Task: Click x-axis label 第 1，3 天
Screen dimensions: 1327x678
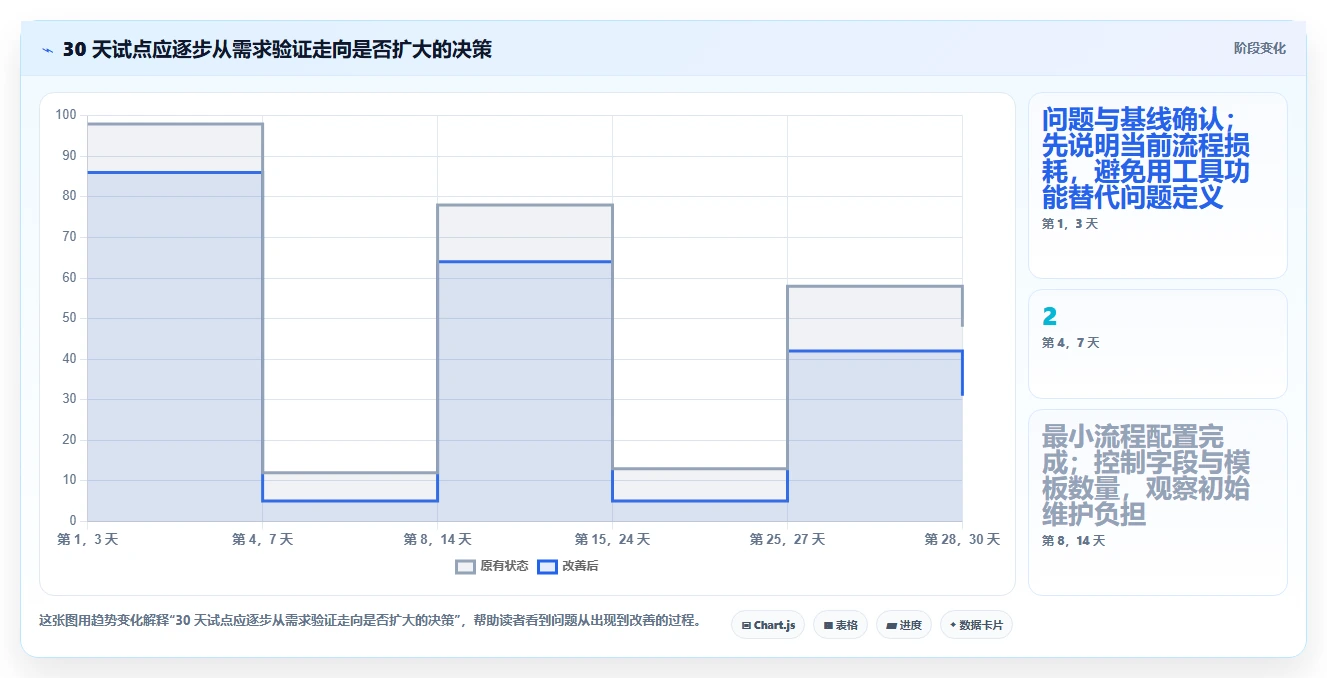Action: [88, 539]
